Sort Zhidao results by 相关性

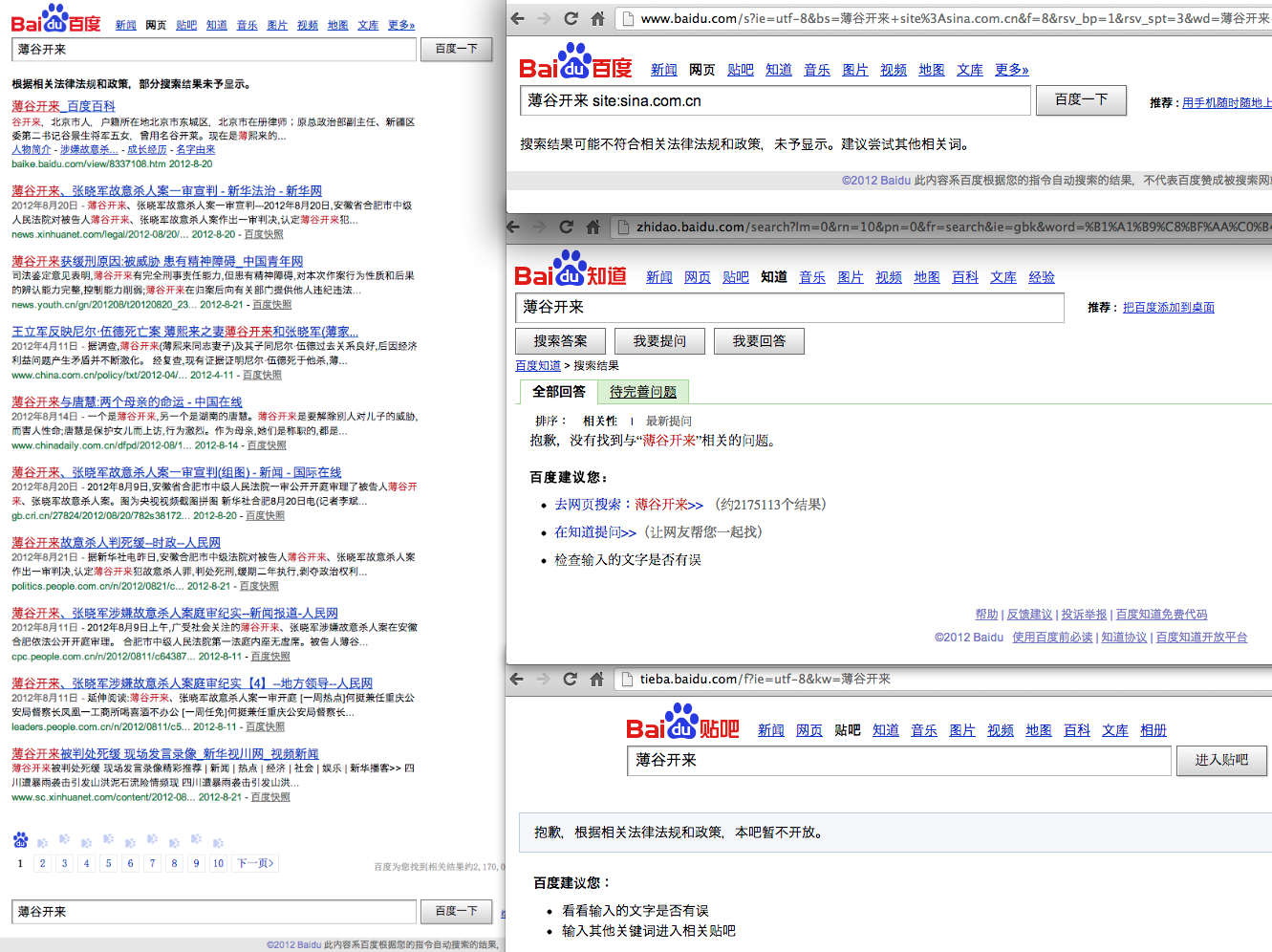[x=600, y=422]
